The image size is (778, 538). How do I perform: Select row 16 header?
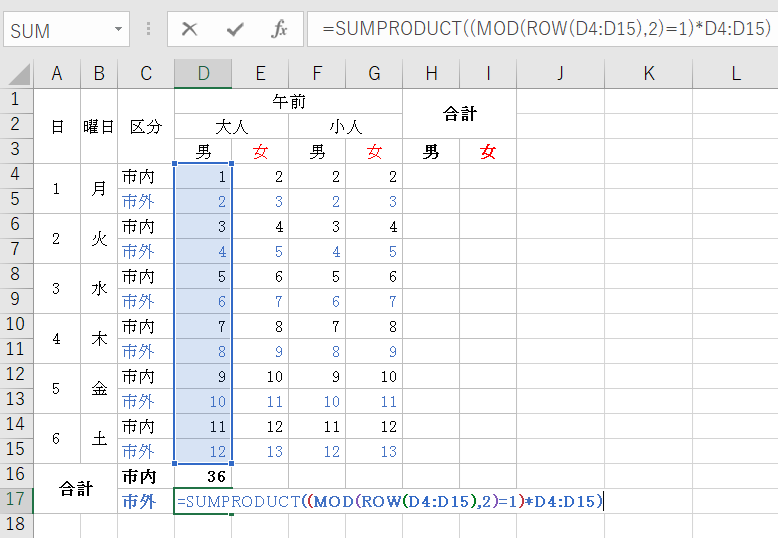tap(16, 475)
